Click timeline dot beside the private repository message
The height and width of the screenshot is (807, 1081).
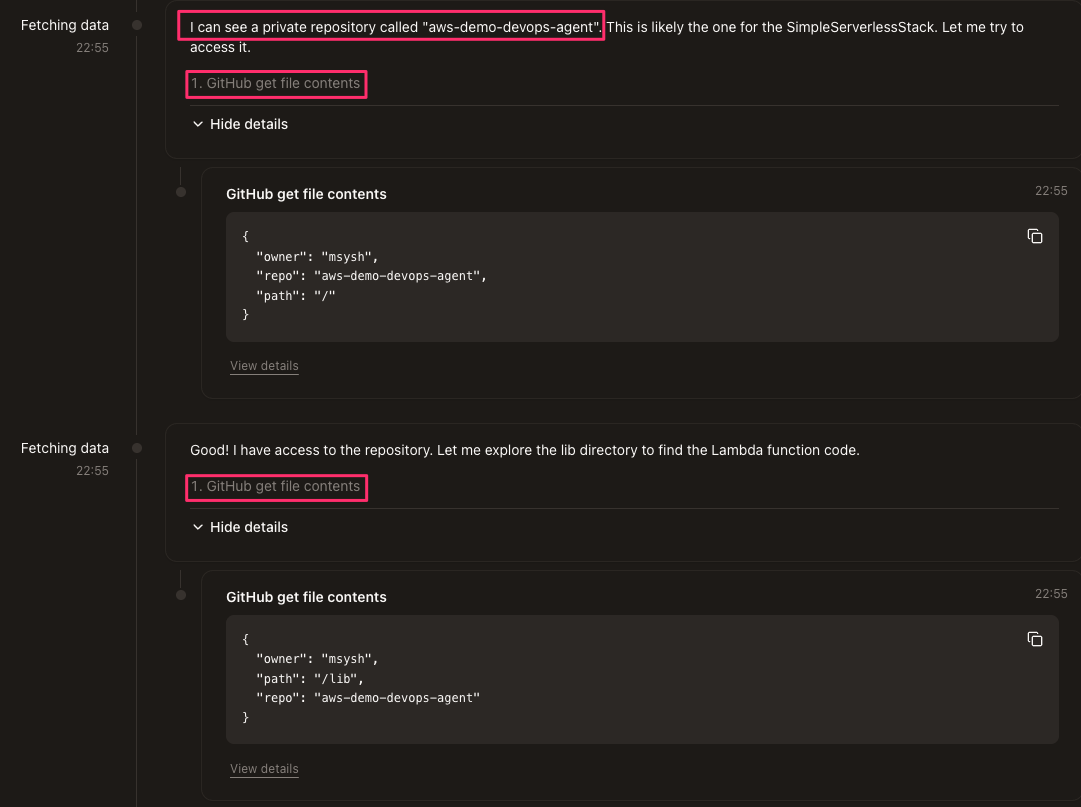coord(137,25)
